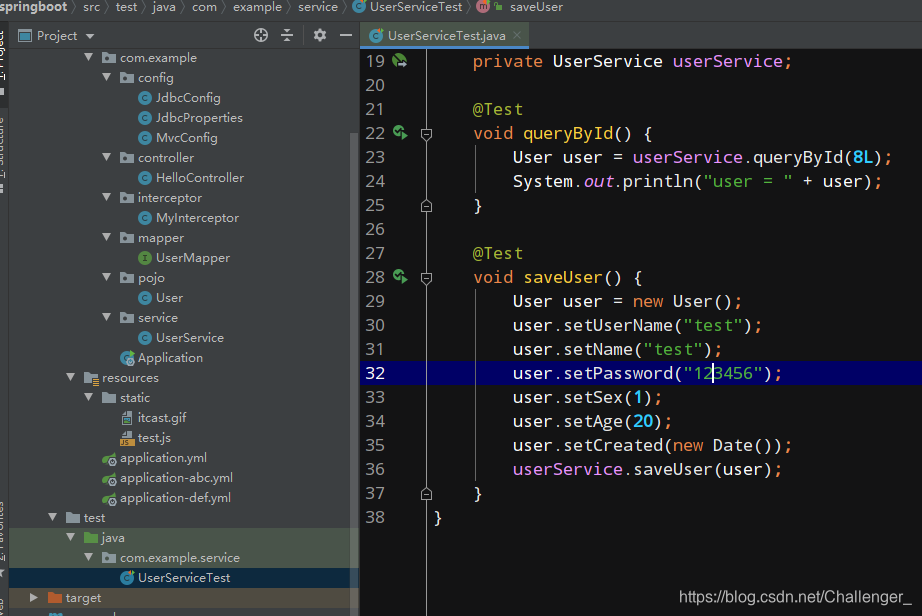This screenshot has width=922, height=616.
Task: Open HelloController class
Action: 191,178
